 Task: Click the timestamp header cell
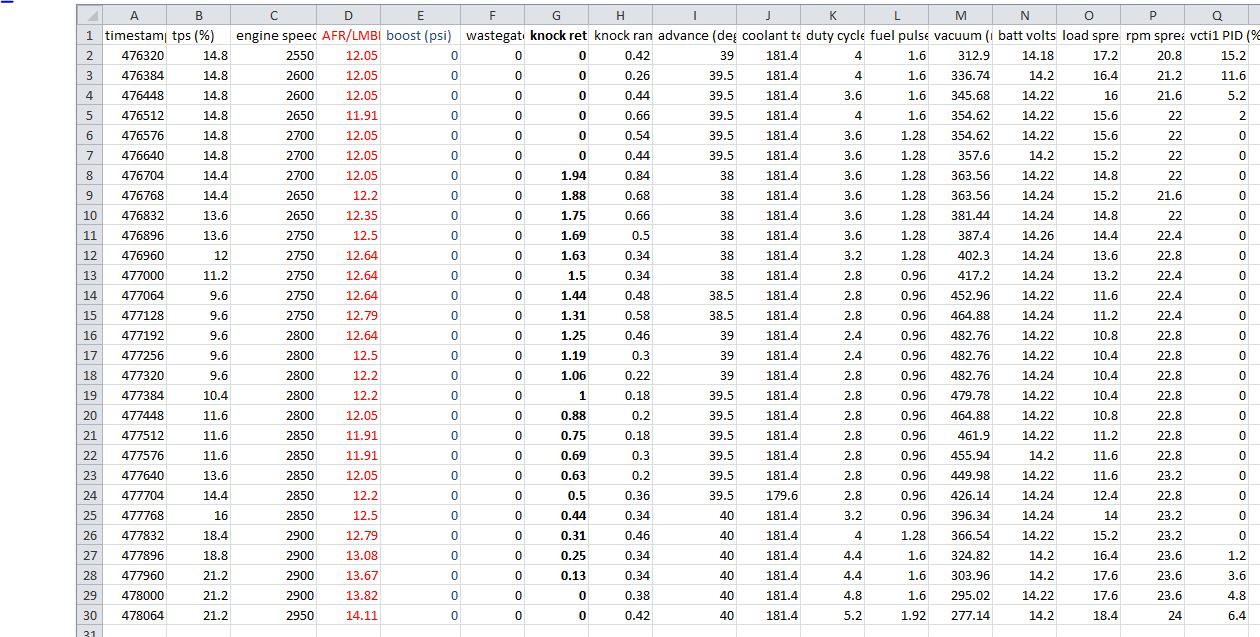(x=135, y=35)
